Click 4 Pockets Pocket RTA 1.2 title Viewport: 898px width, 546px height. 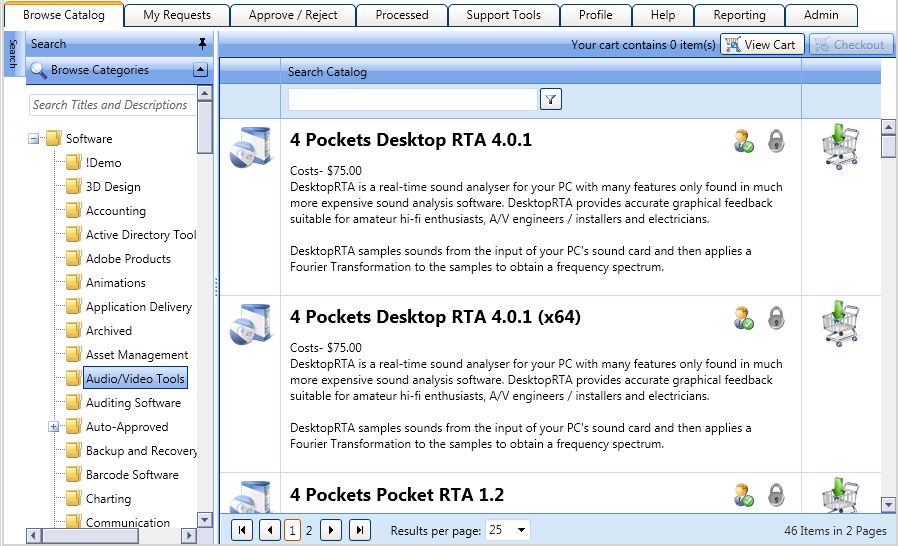pos(397,494)
